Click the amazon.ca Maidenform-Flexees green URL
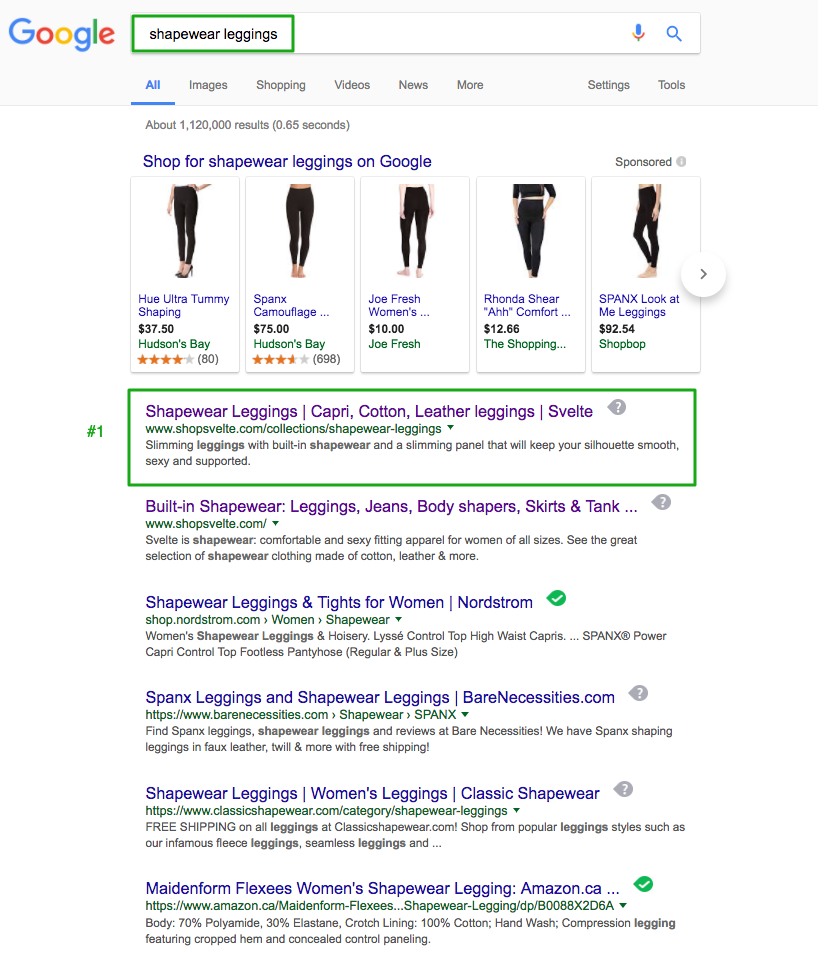This screenshot has height=972, width=818. pyautogui.click(x=379, y=906)
